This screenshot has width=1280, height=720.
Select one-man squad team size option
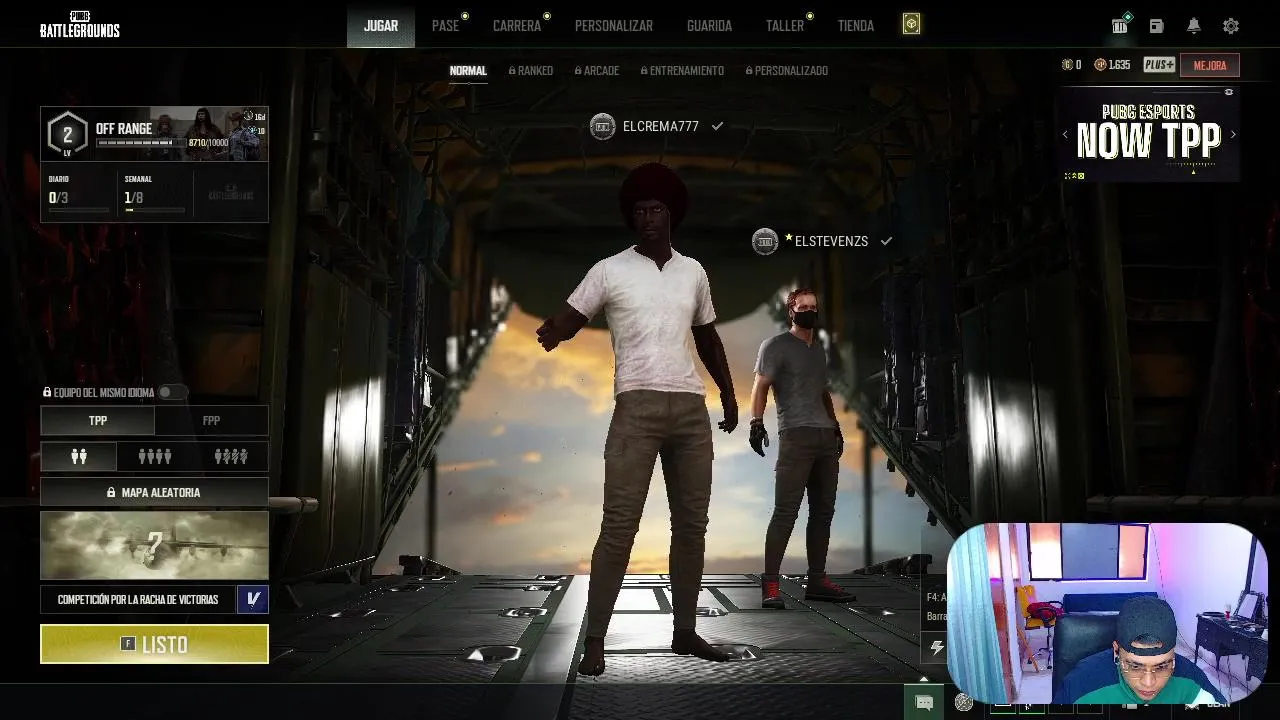pos(231,456)
